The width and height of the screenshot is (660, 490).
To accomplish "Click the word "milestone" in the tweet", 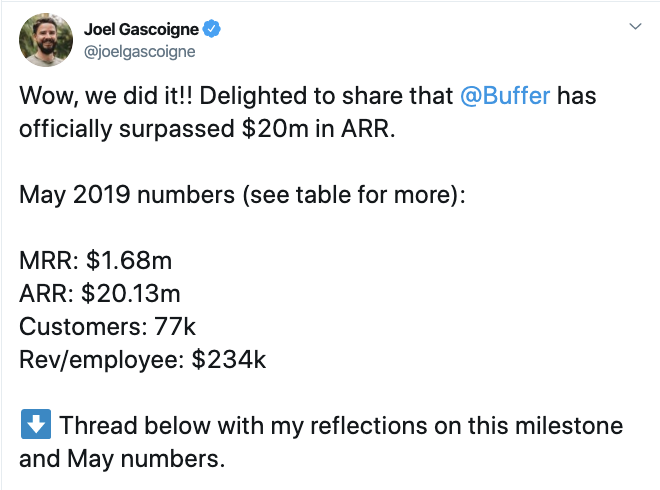I will (x=569, y=426).
